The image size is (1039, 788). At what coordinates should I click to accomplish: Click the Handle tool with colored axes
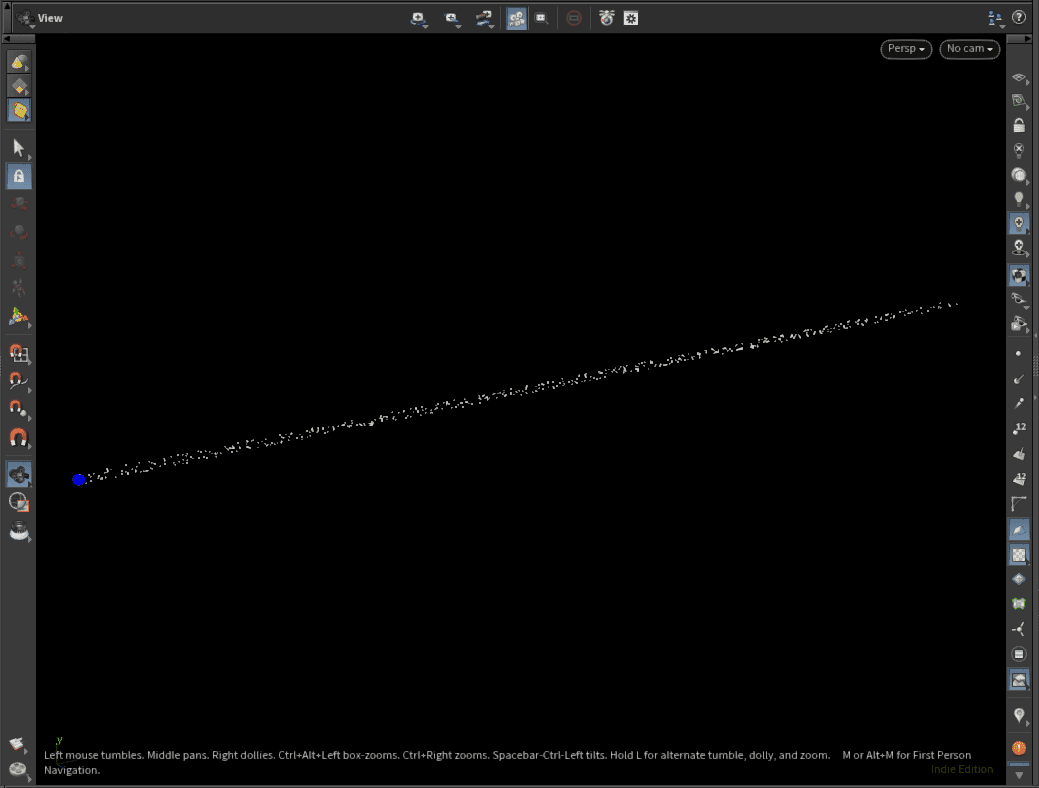(18, 316)
